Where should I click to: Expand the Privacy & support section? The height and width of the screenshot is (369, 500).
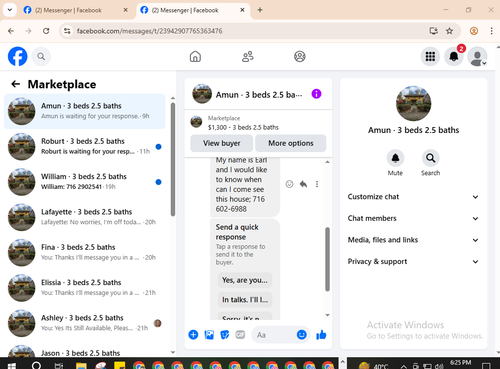click(x=413, y=262)
